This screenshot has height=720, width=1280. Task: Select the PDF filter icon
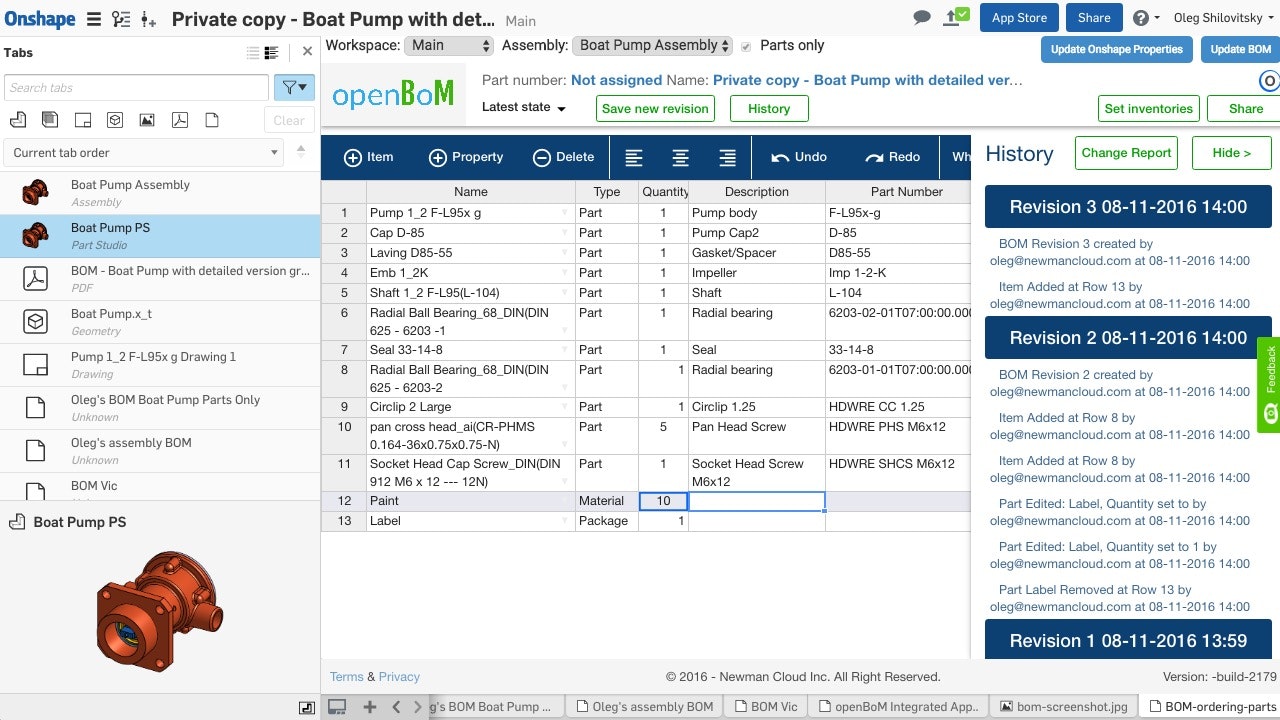tap(178, 120)
